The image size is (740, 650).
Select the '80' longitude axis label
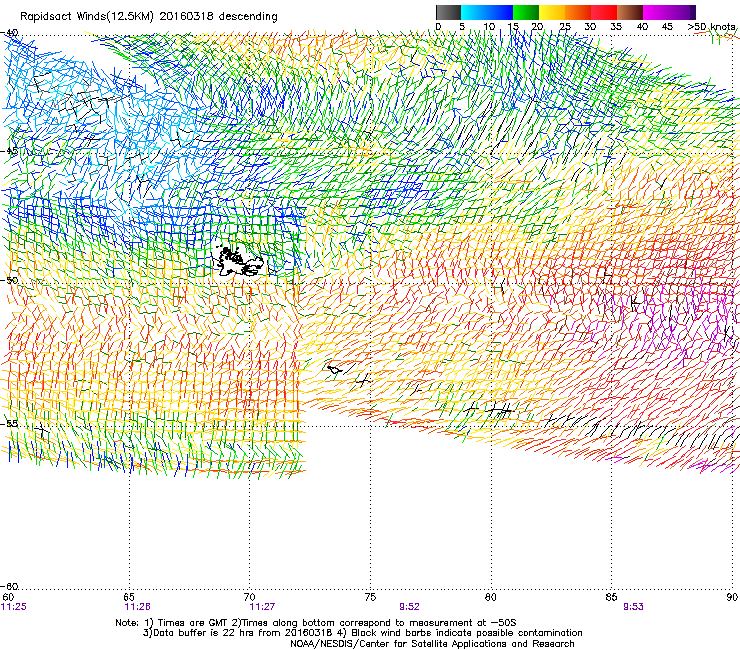(491, 597)
